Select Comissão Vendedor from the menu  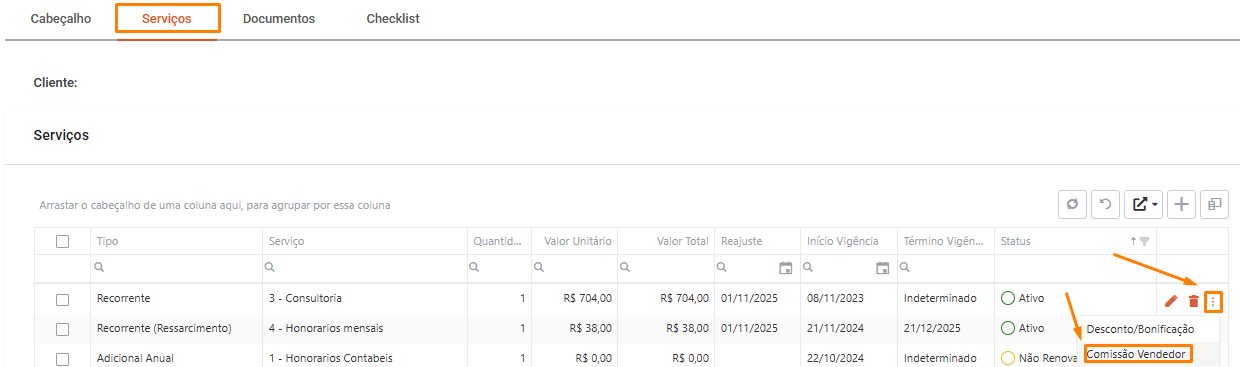click(x=1137, y=354)
